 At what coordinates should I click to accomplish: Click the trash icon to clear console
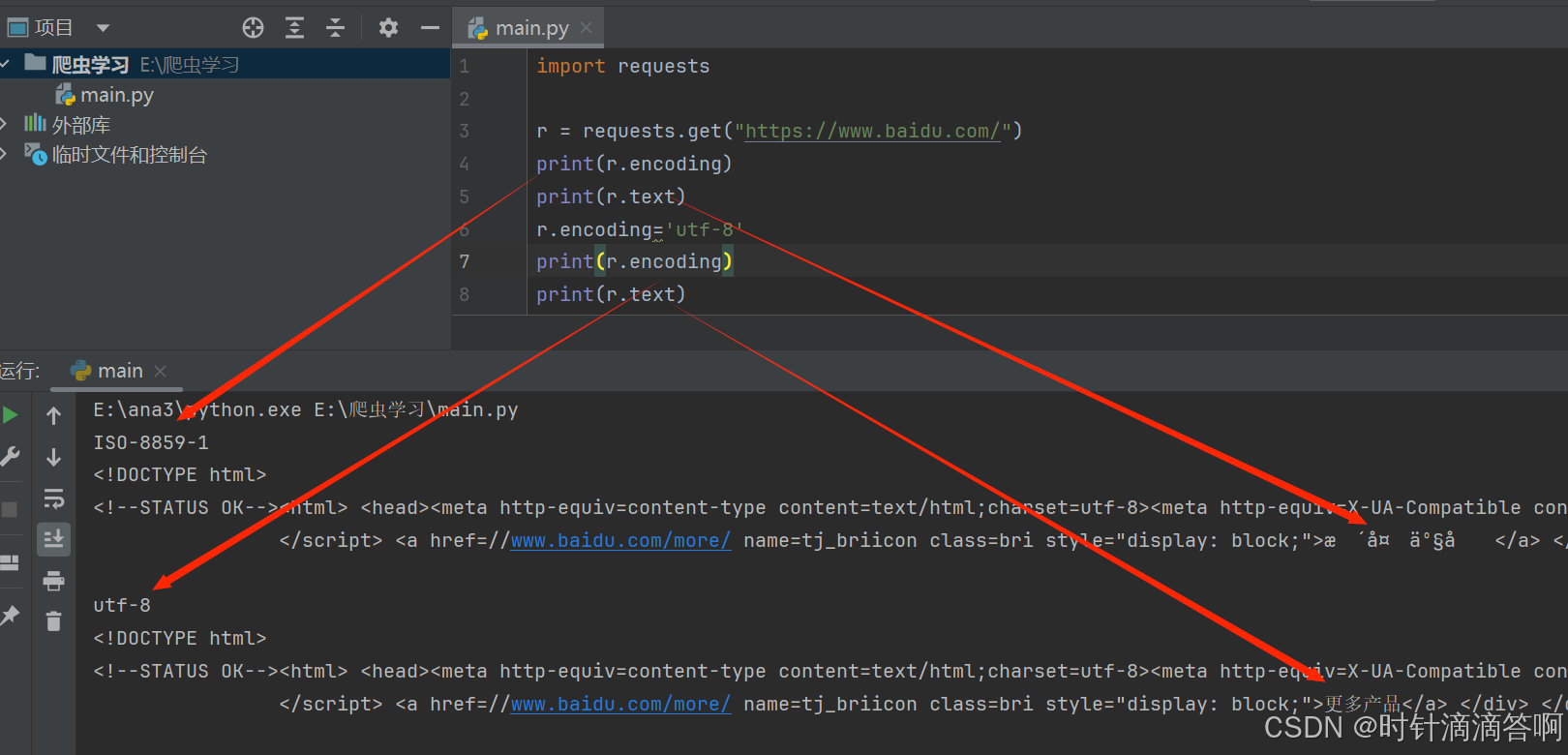pyautogui.click(x=53, y=621)
